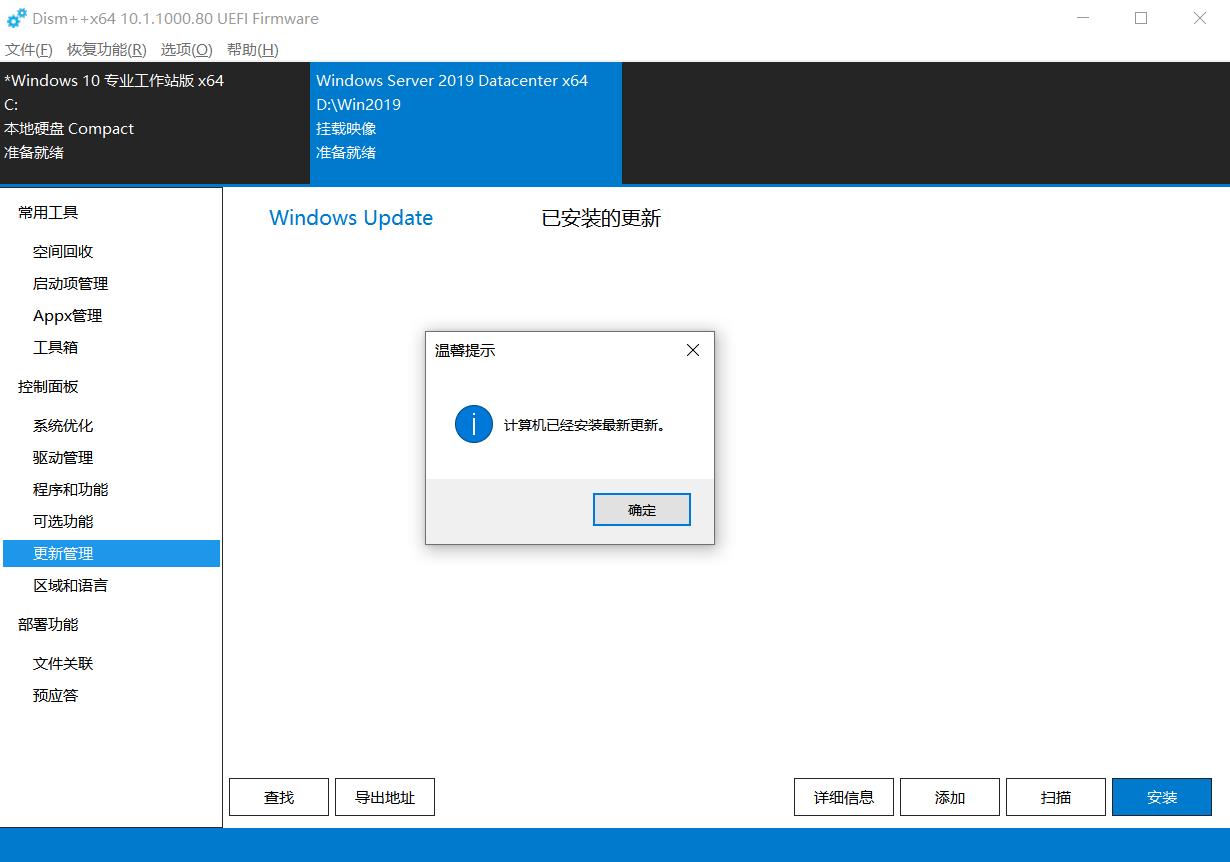
Task: Open the 预应答 deployment option
Action: click(55, 695)
